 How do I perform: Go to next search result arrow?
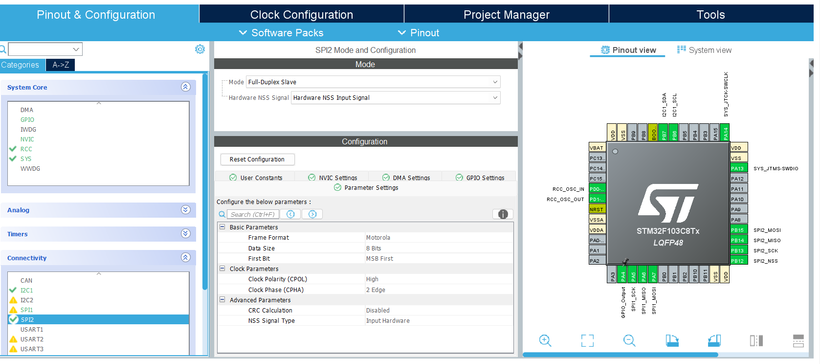pyautogui.click(x=313, y=214)
